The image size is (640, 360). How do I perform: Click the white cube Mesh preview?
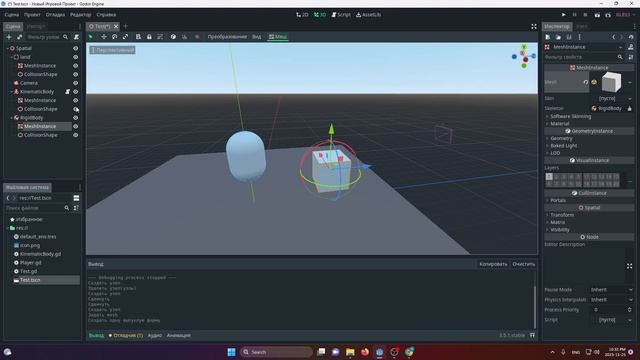coord(611,82)
